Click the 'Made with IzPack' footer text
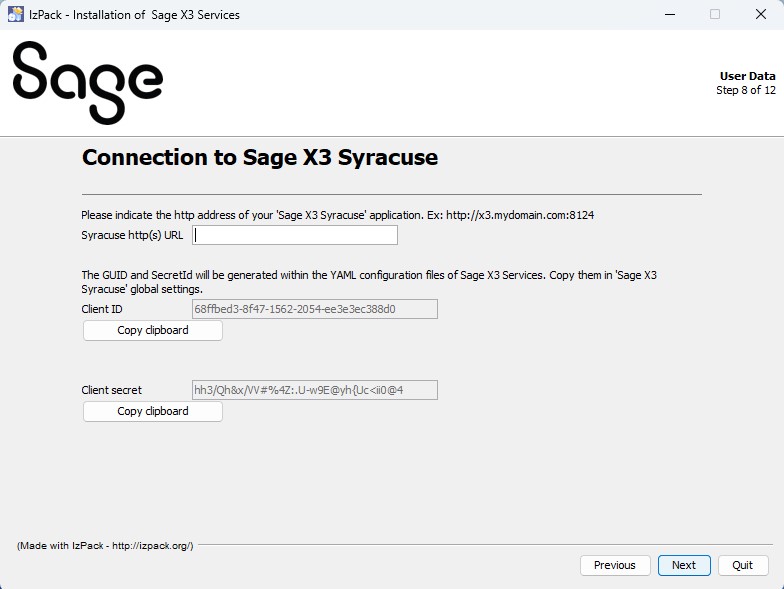Image resolution: width=784 pixels, height=589 pixels. (x=105, y=545)
